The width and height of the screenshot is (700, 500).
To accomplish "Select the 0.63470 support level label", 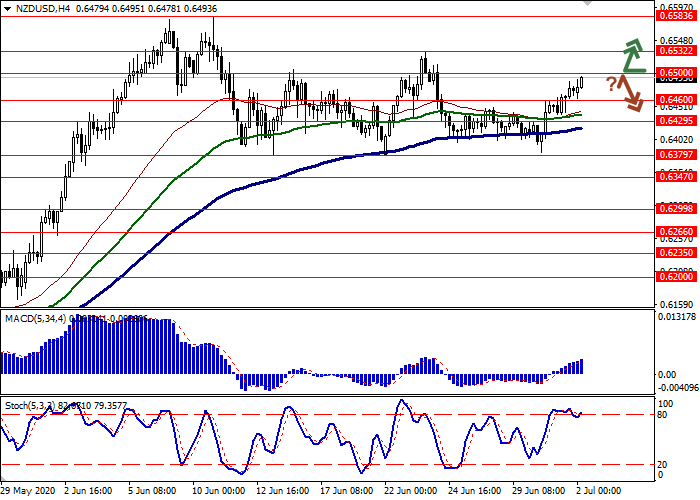I will click(674, 177).
